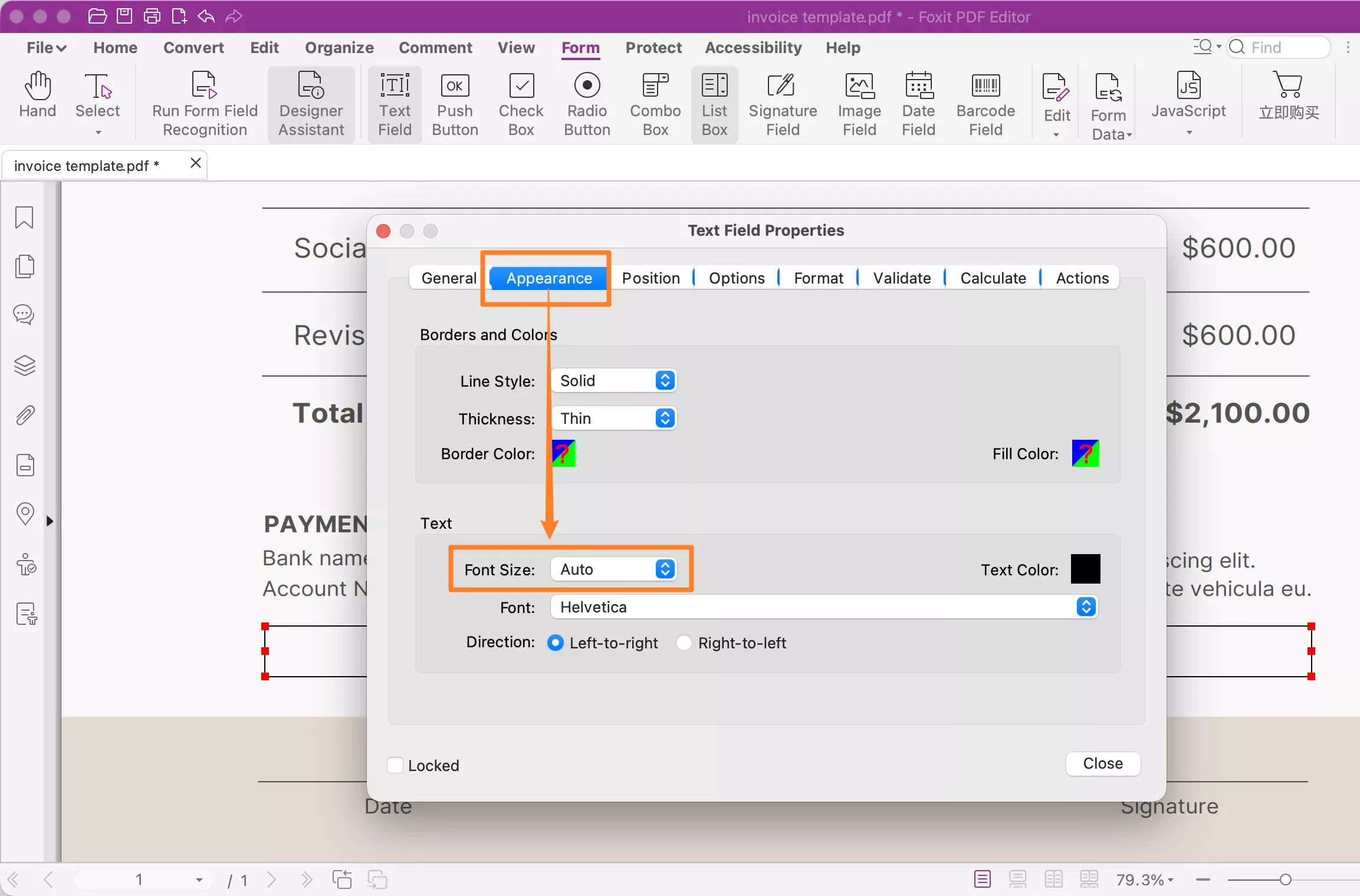1360x896 pixels.
Task: Click the Save icon in title bar
Action: pyautogui.click(x=124, y=16)
